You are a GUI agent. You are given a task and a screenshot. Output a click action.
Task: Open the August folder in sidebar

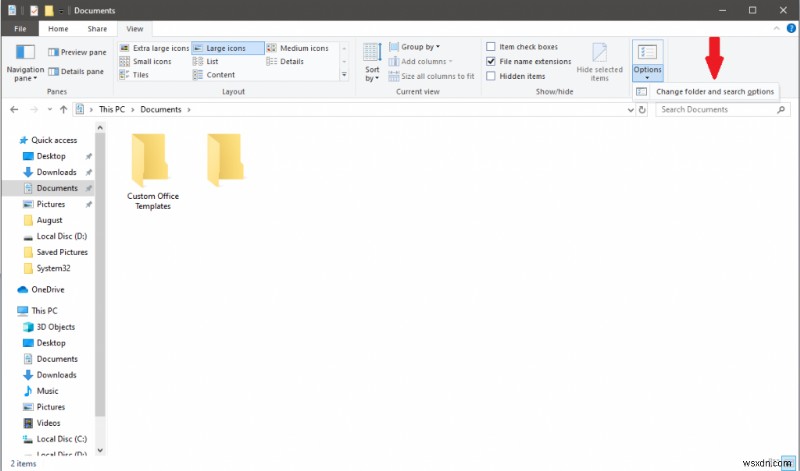coord(49,220)
